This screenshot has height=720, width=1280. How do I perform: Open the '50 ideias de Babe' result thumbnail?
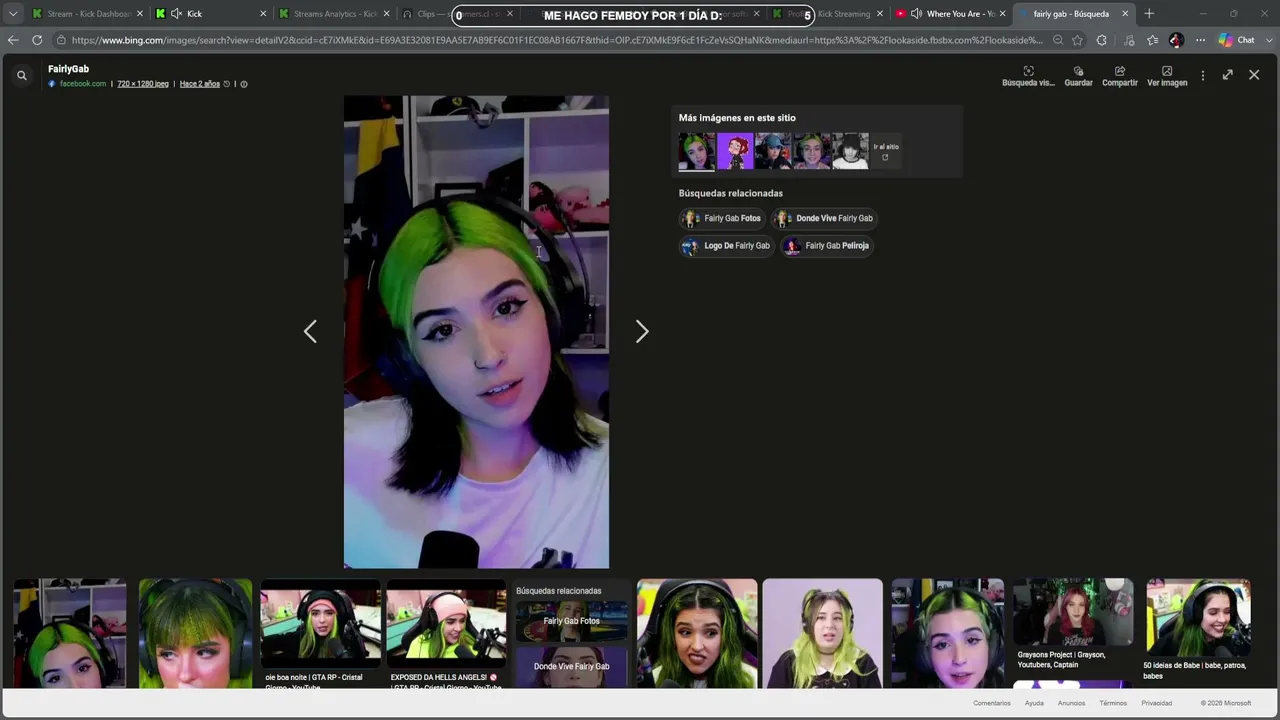click(x=1198, y=616)
